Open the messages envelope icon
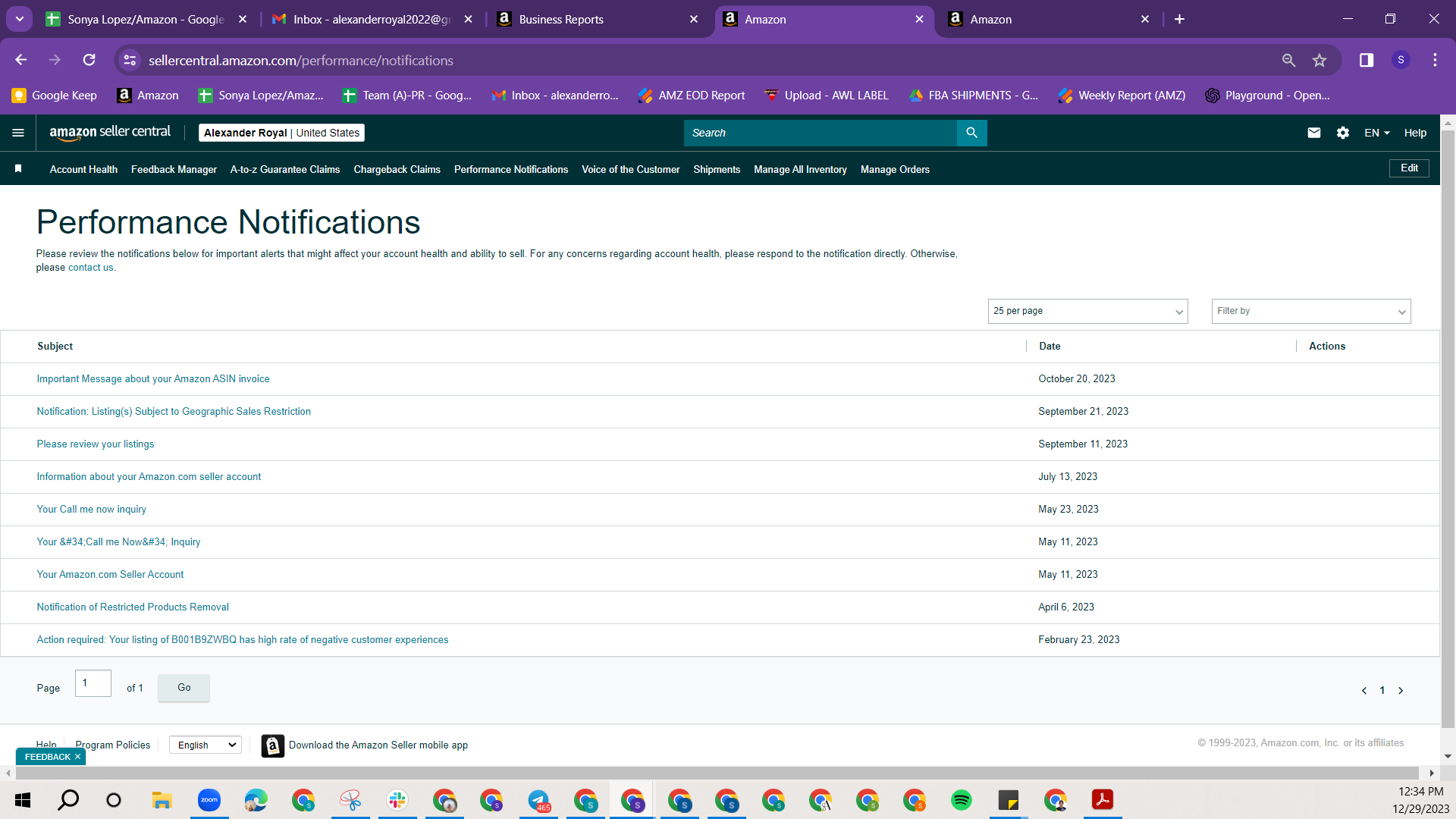Image resolution: width=1456 pixels, height=819 pixels. [1314, 133]
